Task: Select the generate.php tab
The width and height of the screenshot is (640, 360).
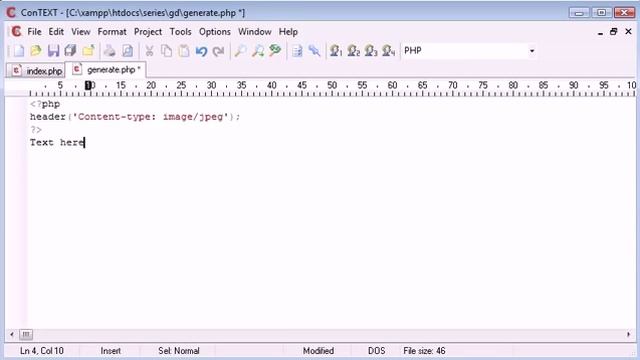Action: pos(106,70)
